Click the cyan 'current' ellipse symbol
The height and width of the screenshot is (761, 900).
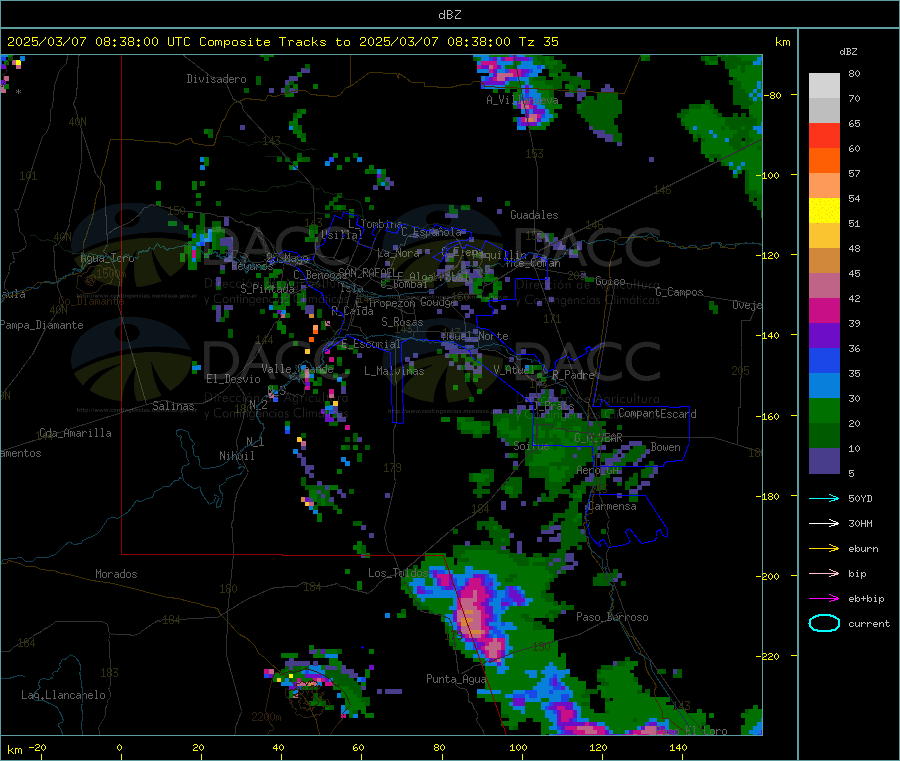[824, 623]
